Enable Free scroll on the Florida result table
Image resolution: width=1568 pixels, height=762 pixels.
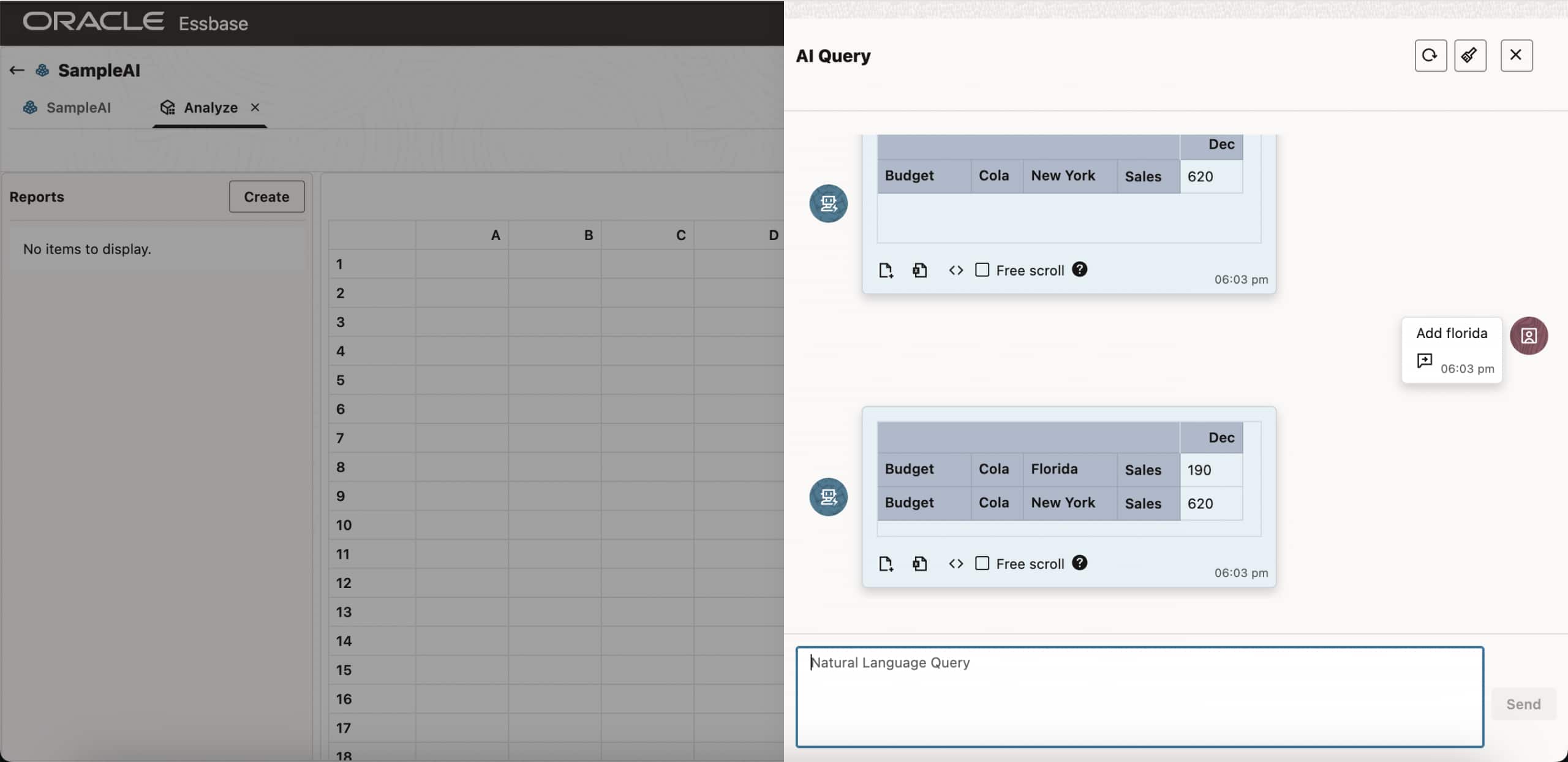(x=982, y=563)
